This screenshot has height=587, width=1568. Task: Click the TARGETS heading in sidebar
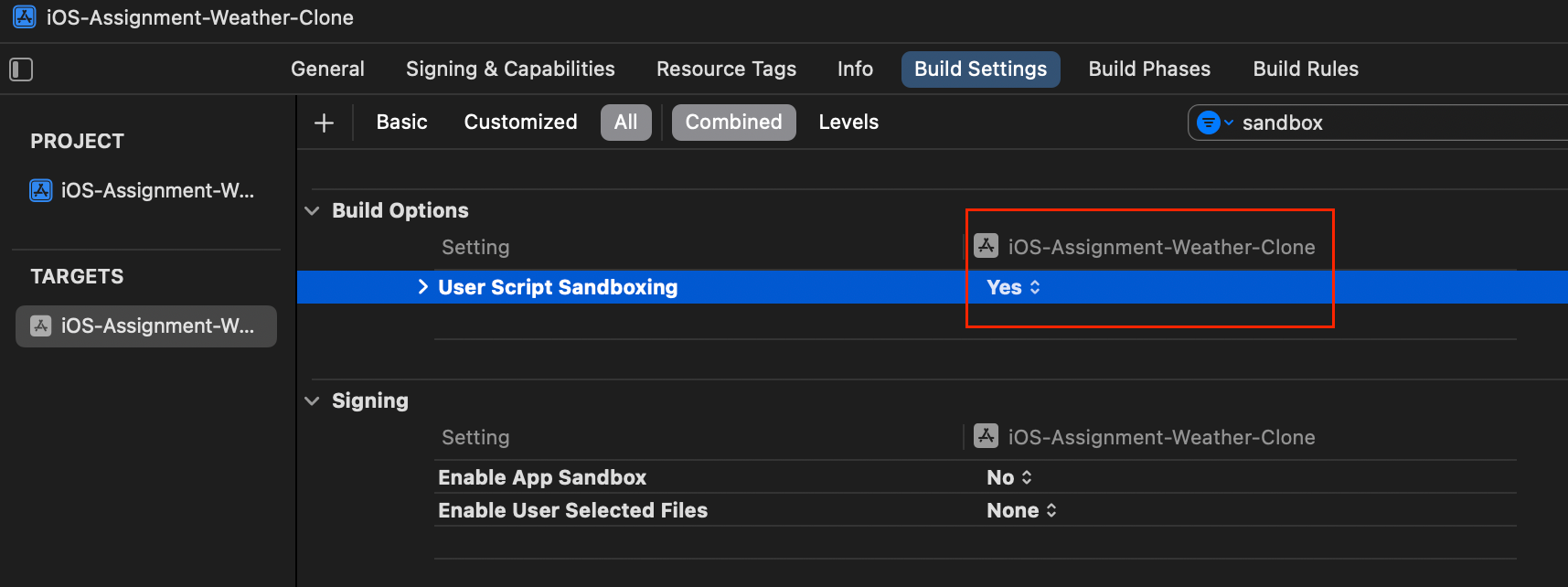coord(77,277)
